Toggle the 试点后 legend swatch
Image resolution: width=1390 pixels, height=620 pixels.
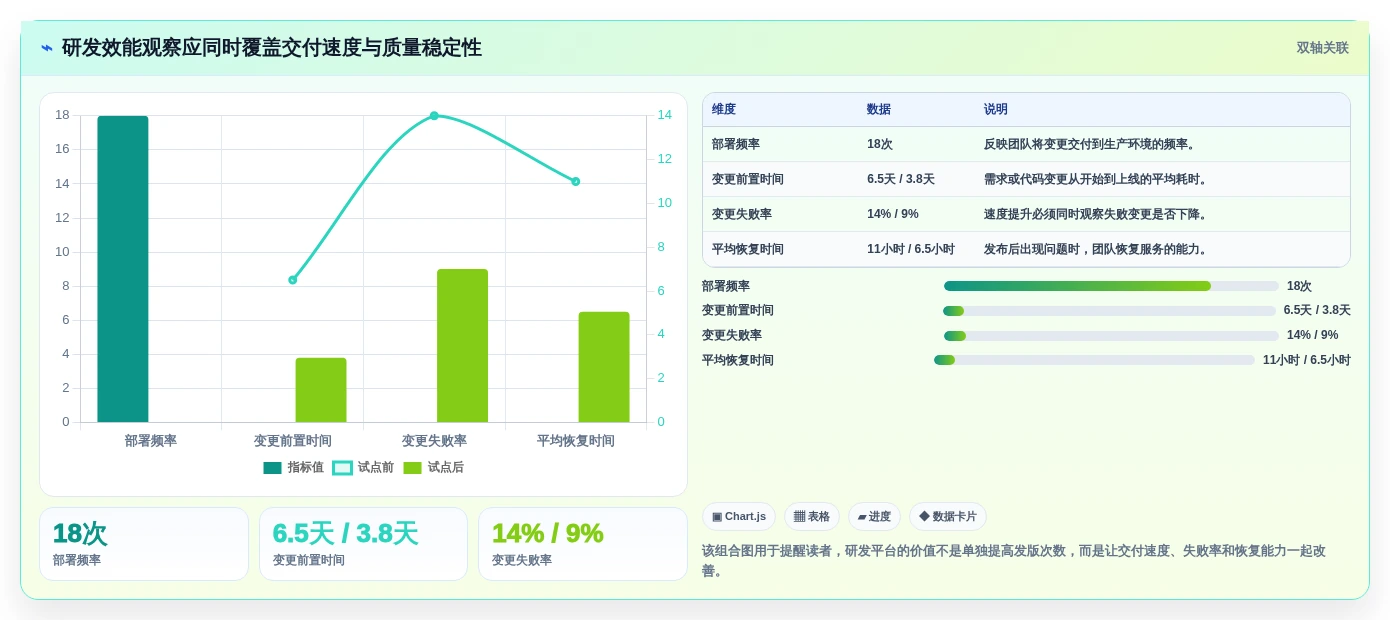tap(412, 468)
